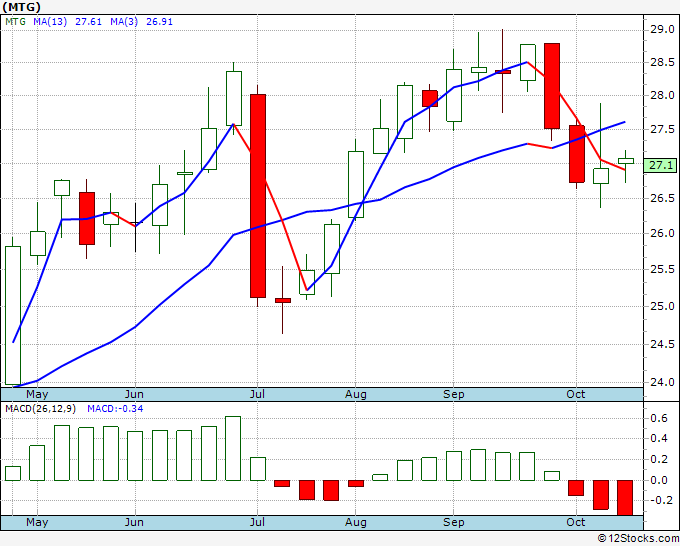Viewport: 680px width, 546px height.
Task: Click Jul on the MACD panel timeline
Action: [x=257, y=522]
